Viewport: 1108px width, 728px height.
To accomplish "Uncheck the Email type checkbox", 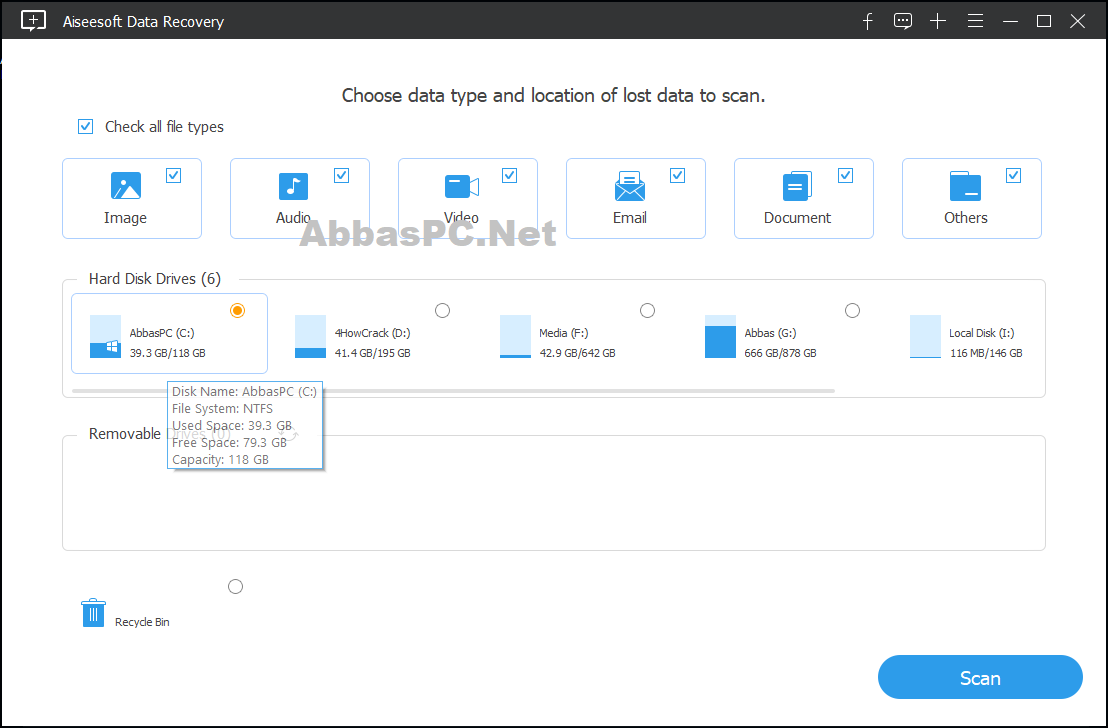I will (678, 175).
